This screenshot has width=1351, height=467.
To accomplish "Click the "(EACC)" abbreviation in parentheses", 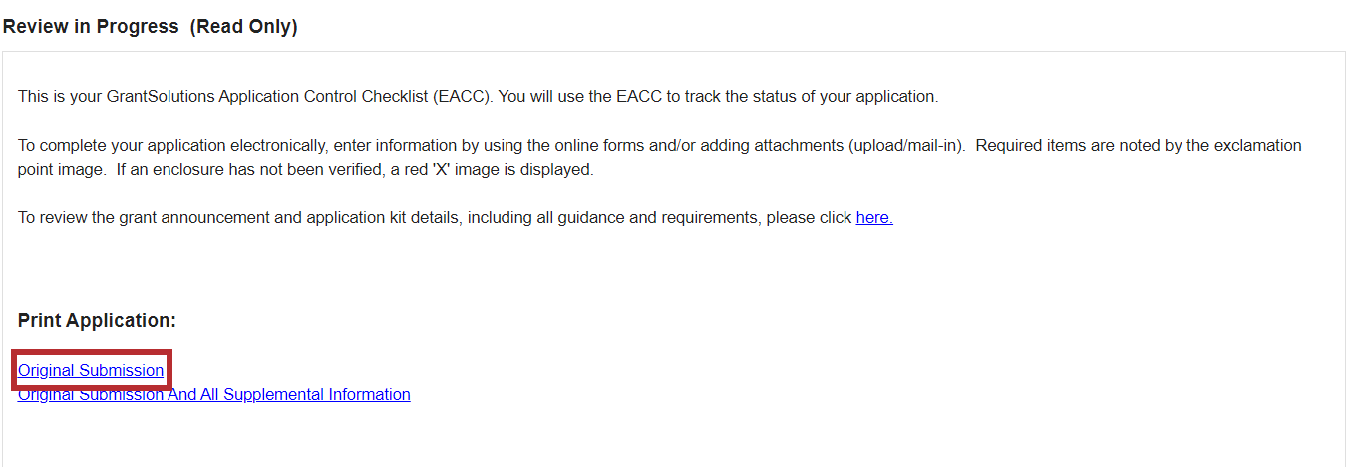I will coord(460,97).
